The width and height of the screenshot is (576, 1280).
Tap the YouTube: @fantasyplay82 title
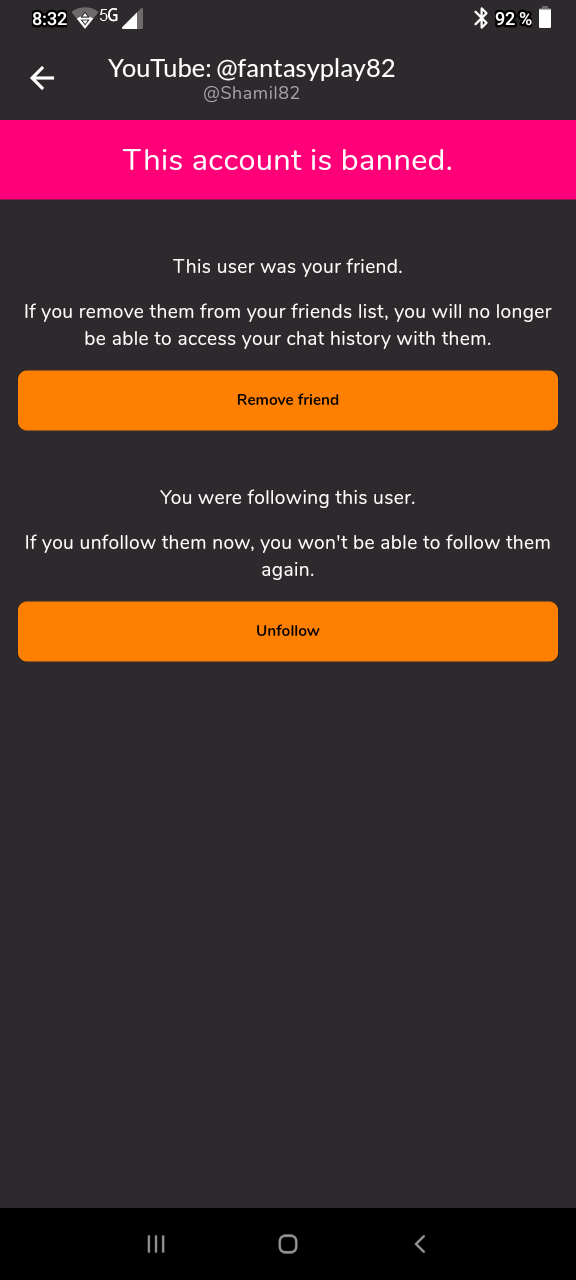252,68
